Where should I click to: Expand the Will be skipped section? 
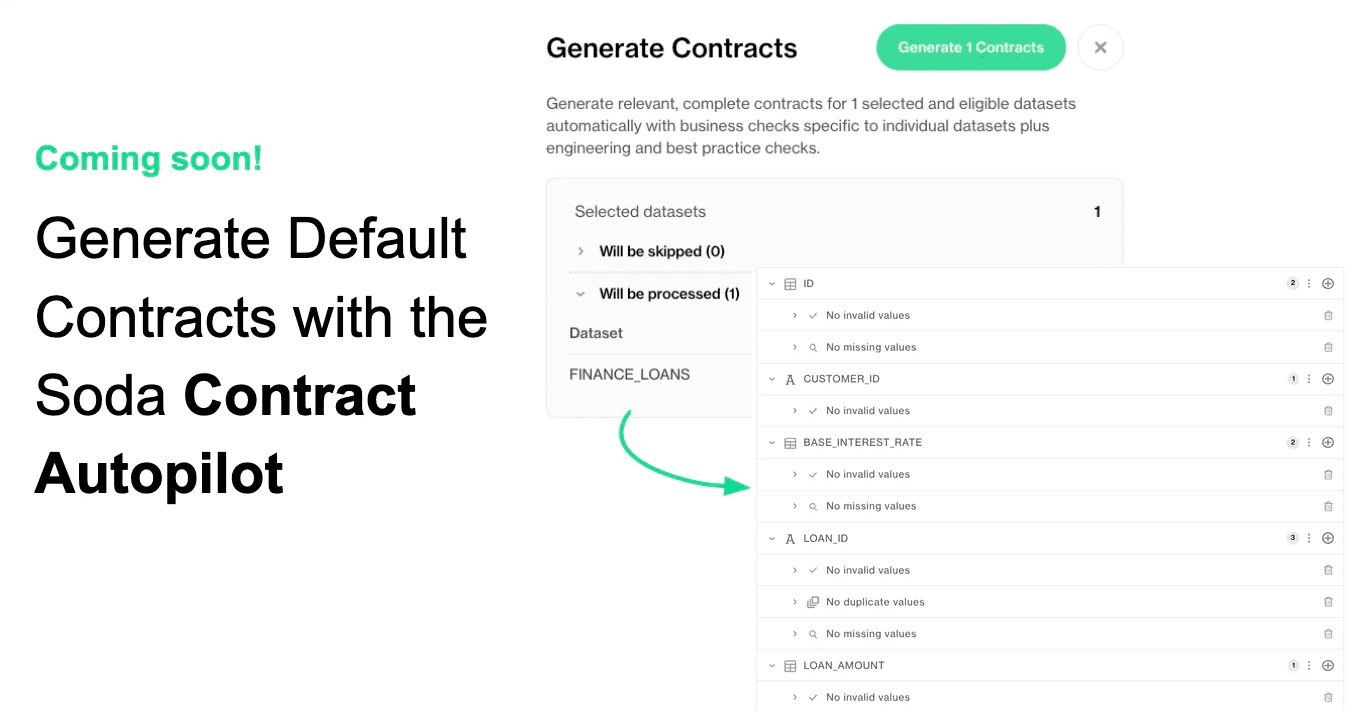tap(581, 251)
